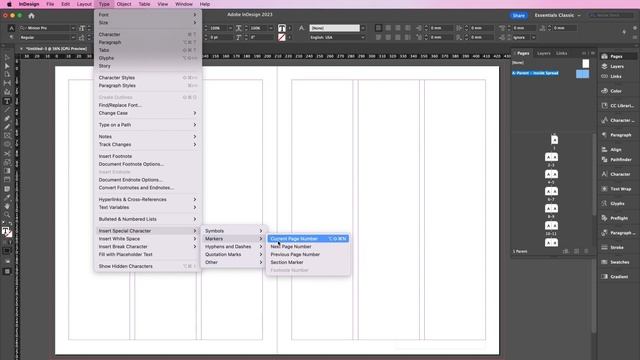
Task: Open the Links panel in dock
Action: tap(611, 76)
